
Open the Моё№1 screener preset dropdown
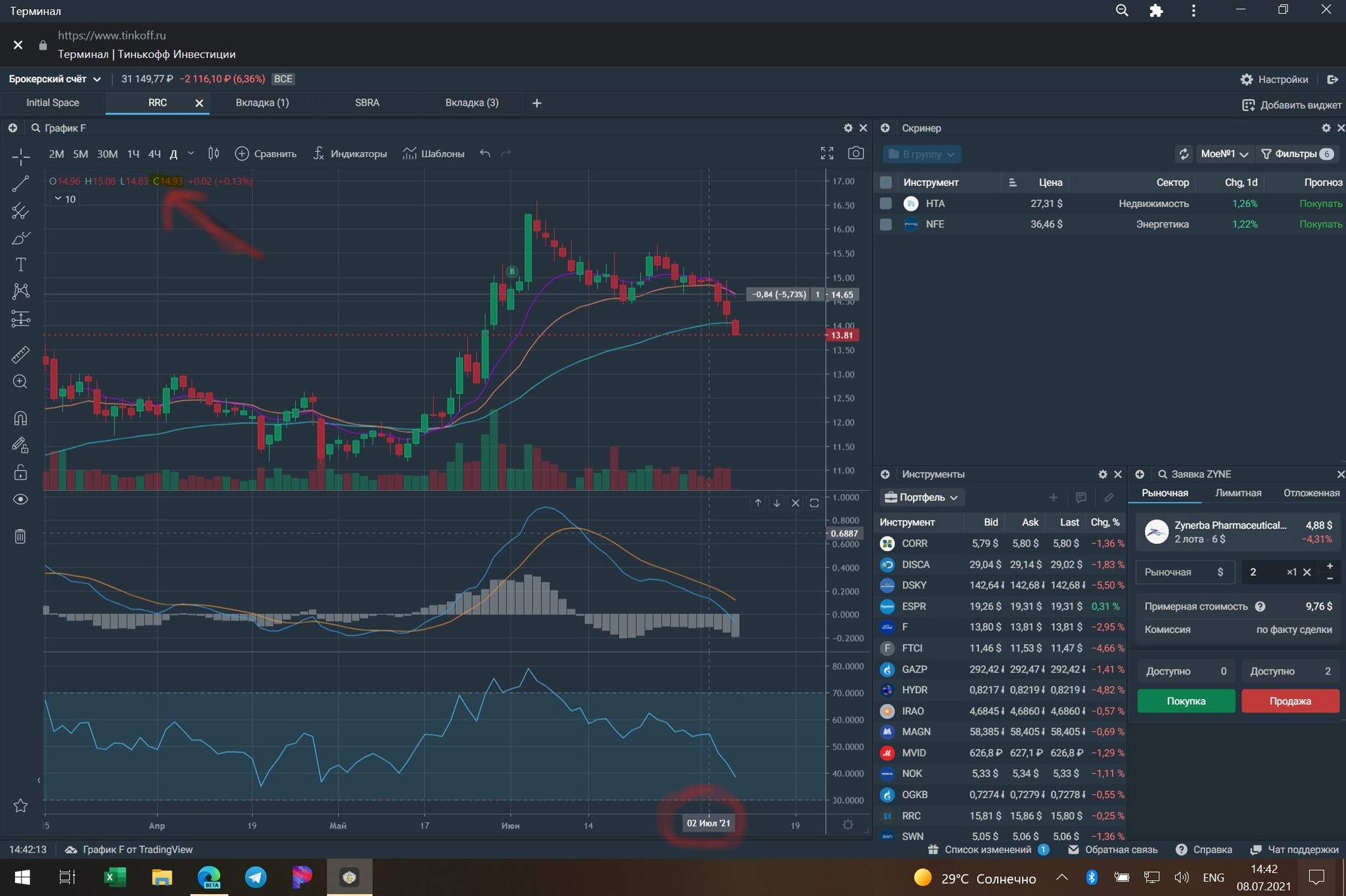[1224, 154]
